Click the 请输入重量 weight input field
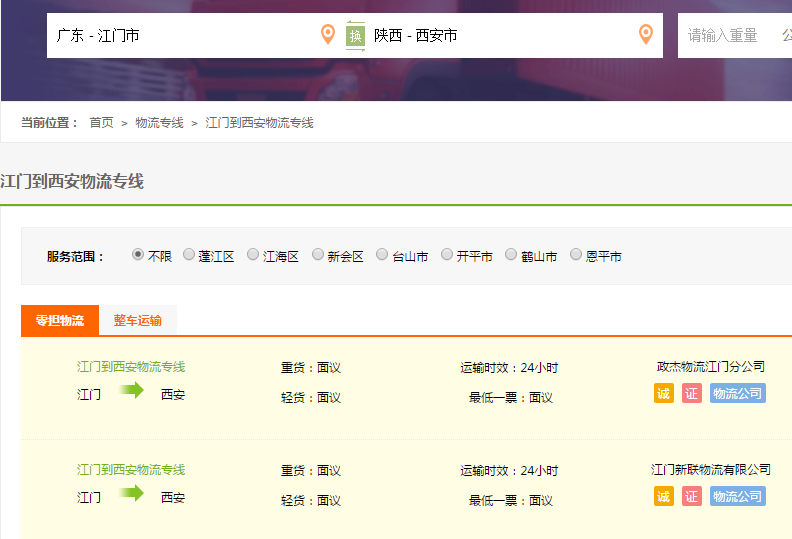 point(723,35)
